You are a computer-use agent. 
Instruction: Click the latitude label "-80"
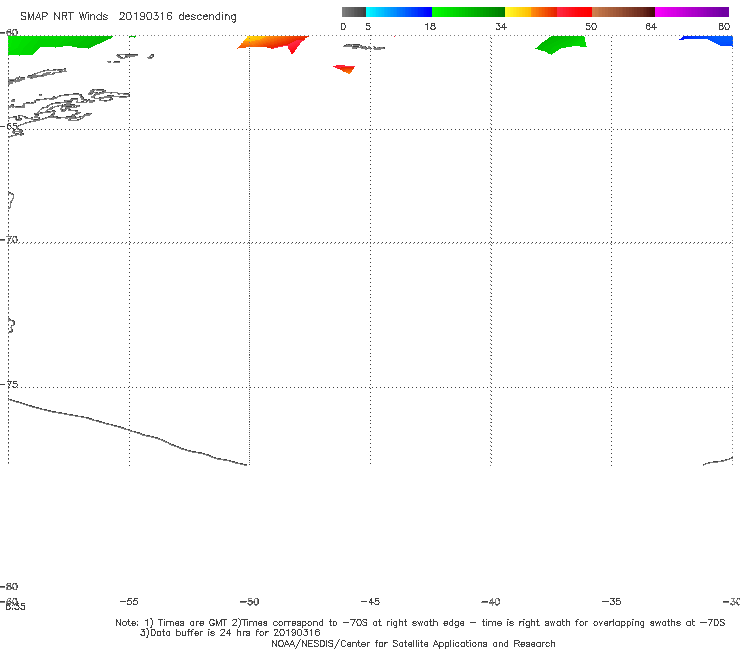9,586
